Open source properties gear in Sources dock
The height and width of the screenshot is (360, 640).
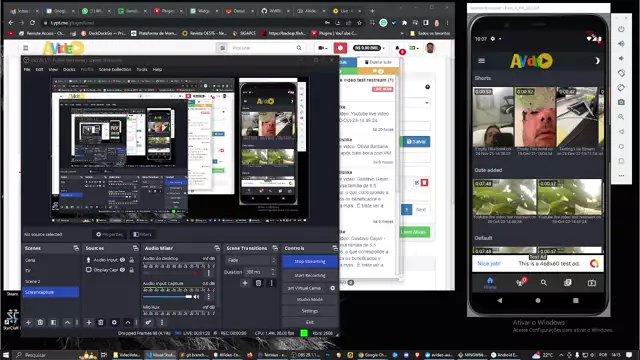(x=114, y=322)
